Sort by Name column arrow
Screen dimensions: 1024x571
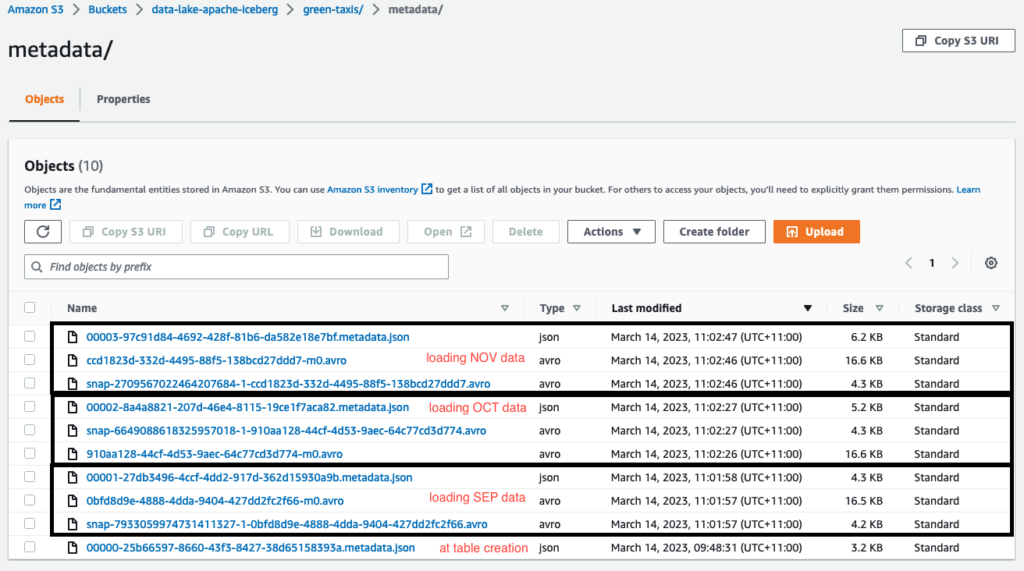pyautogui.click(x=505, y=308)
